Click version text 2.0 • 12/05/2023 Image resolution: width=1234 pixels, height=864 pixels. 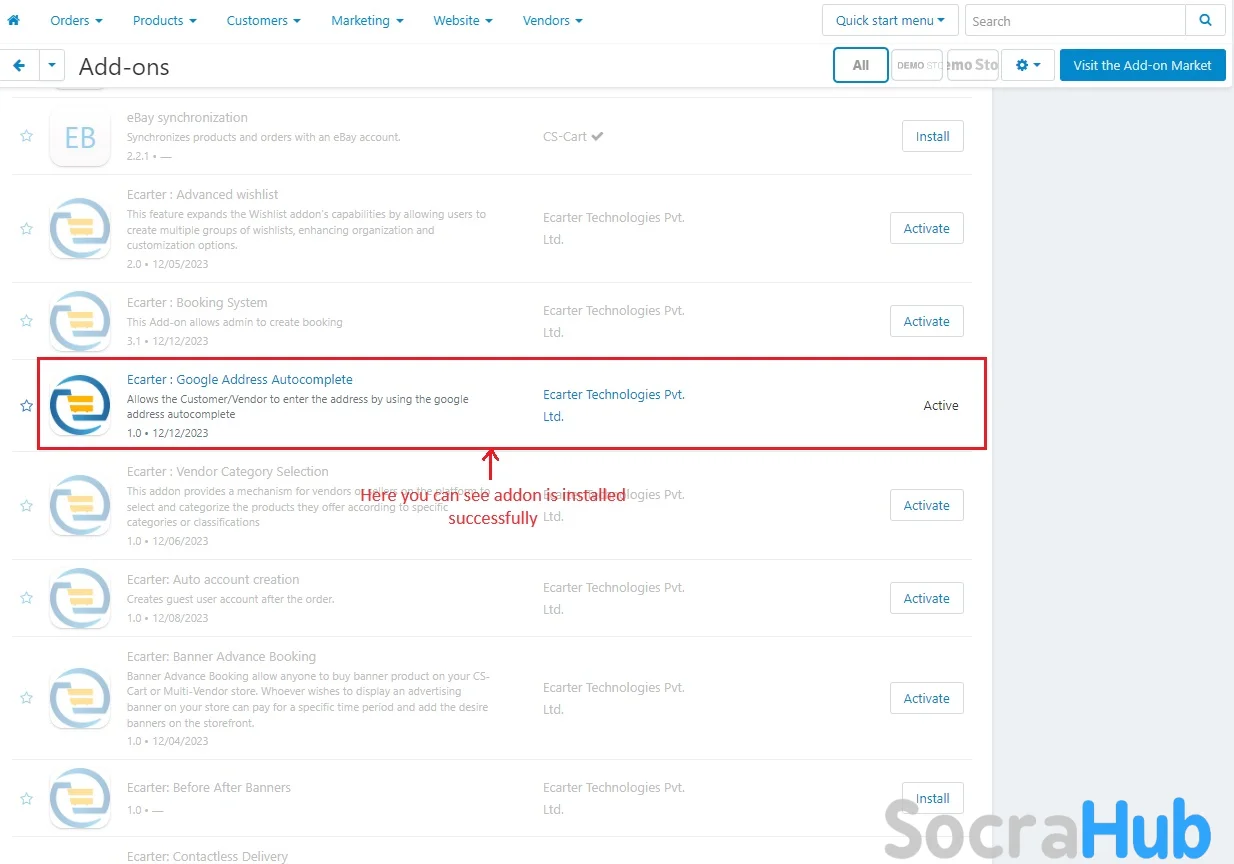pyautogui.click(x=168, y=264)
